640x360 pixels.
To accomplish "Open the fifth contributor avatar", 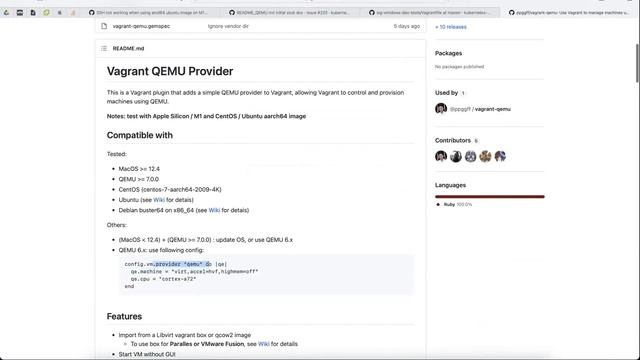I will (x=500, y=156).
